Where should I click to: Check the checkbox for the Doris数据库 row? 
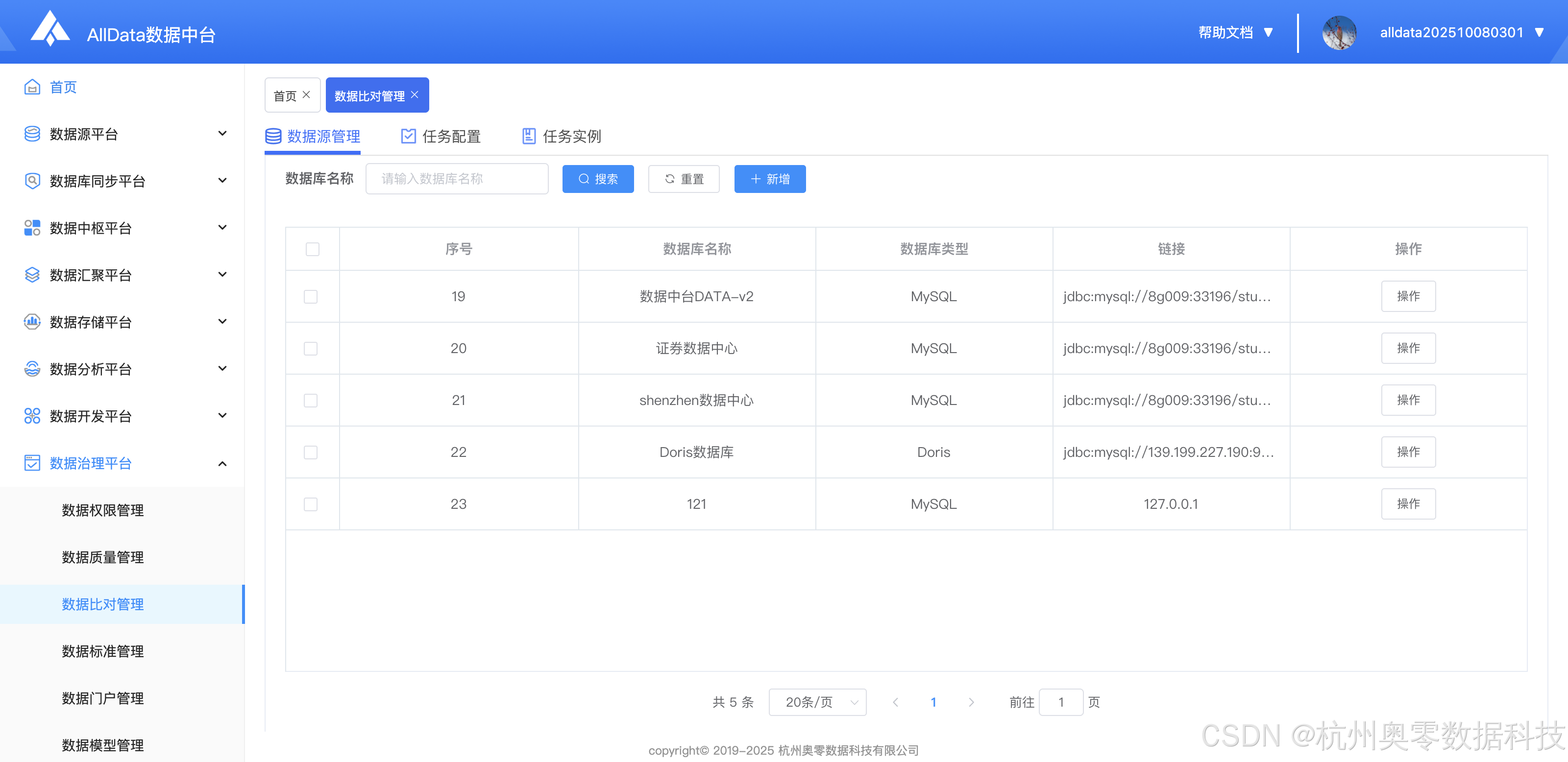click(312, 452)
